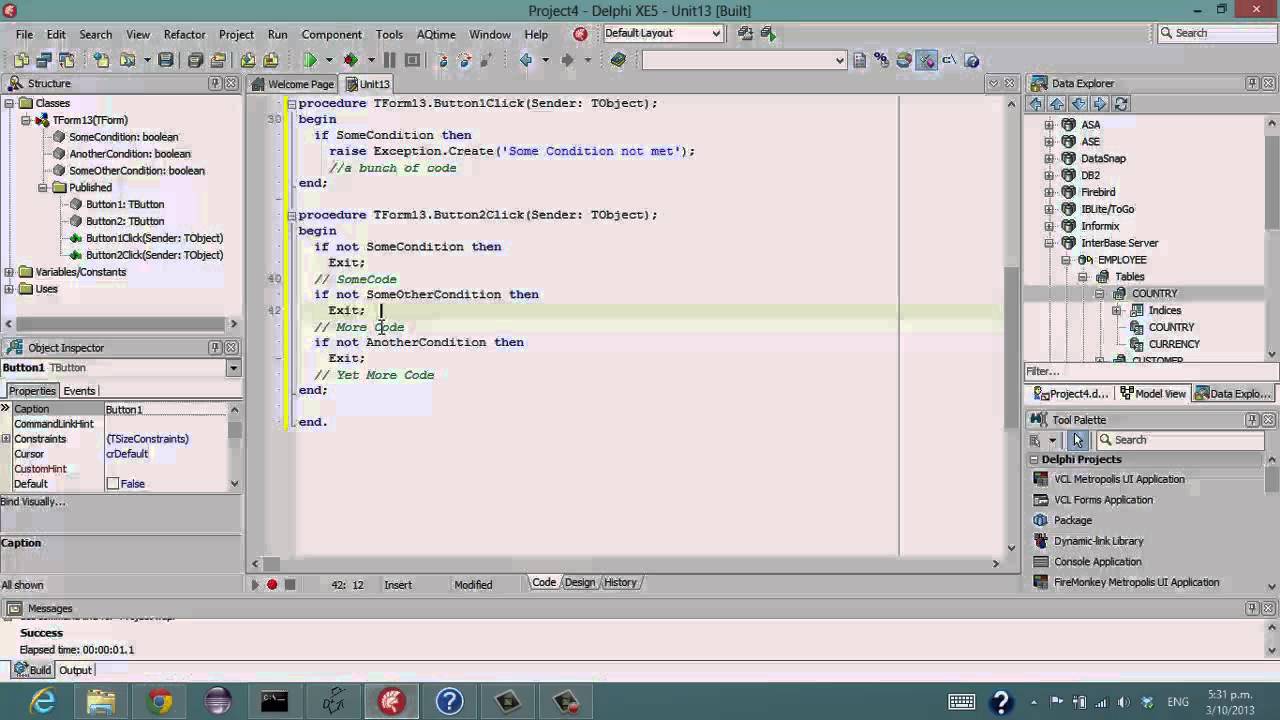
Task: Click the Step Over debug icon
Action: coord(464,60)
